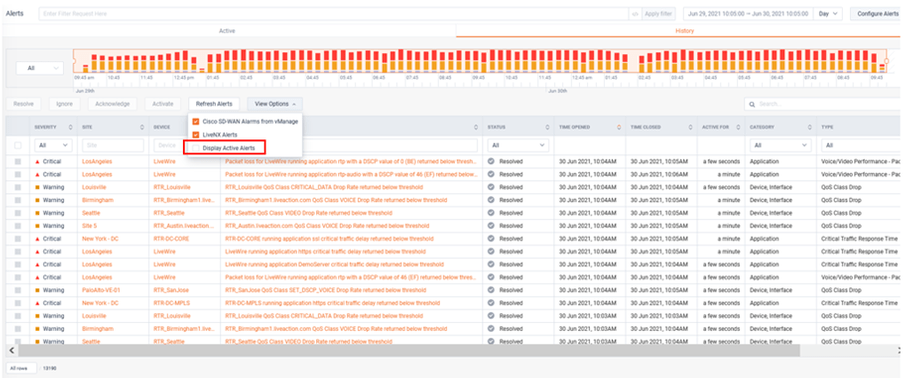Open the RTR_Austin.liveaction device link
This screenshot has width=906, height=378.
coord(184,226)
